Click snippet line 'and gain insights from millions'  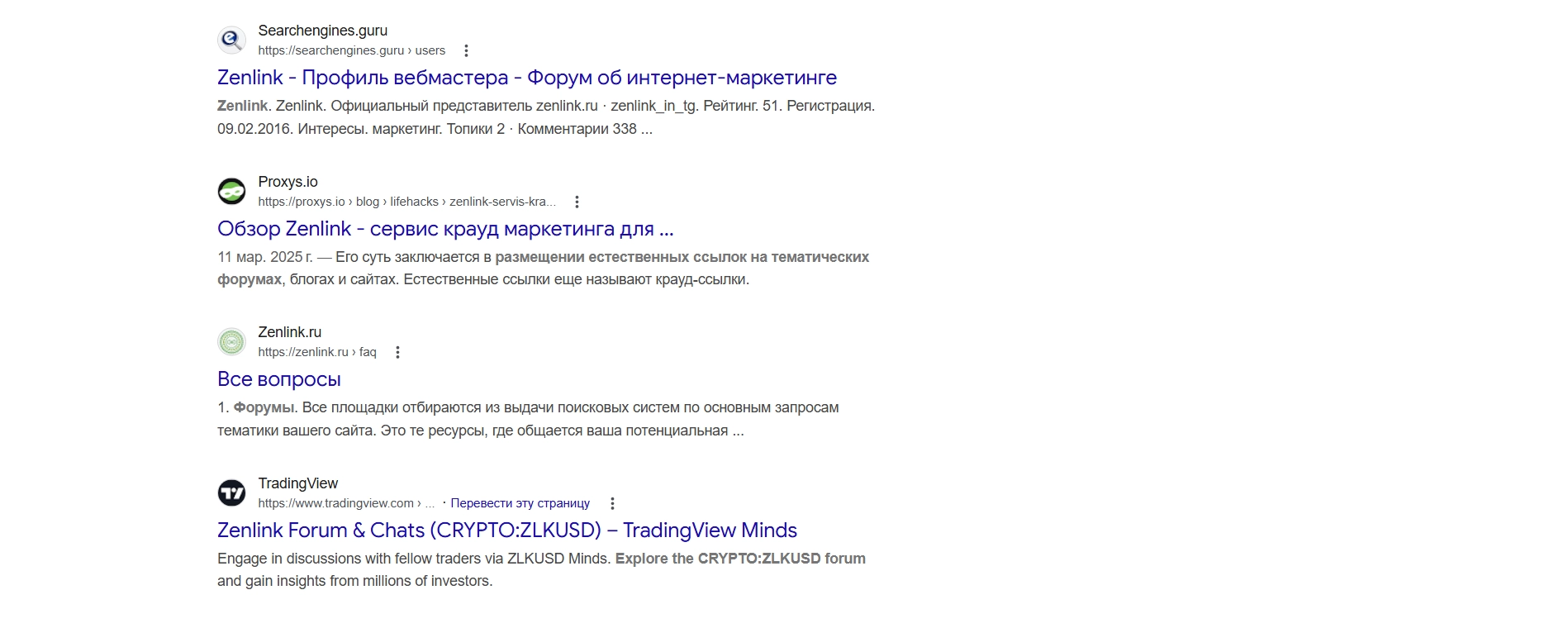(355, 581)
